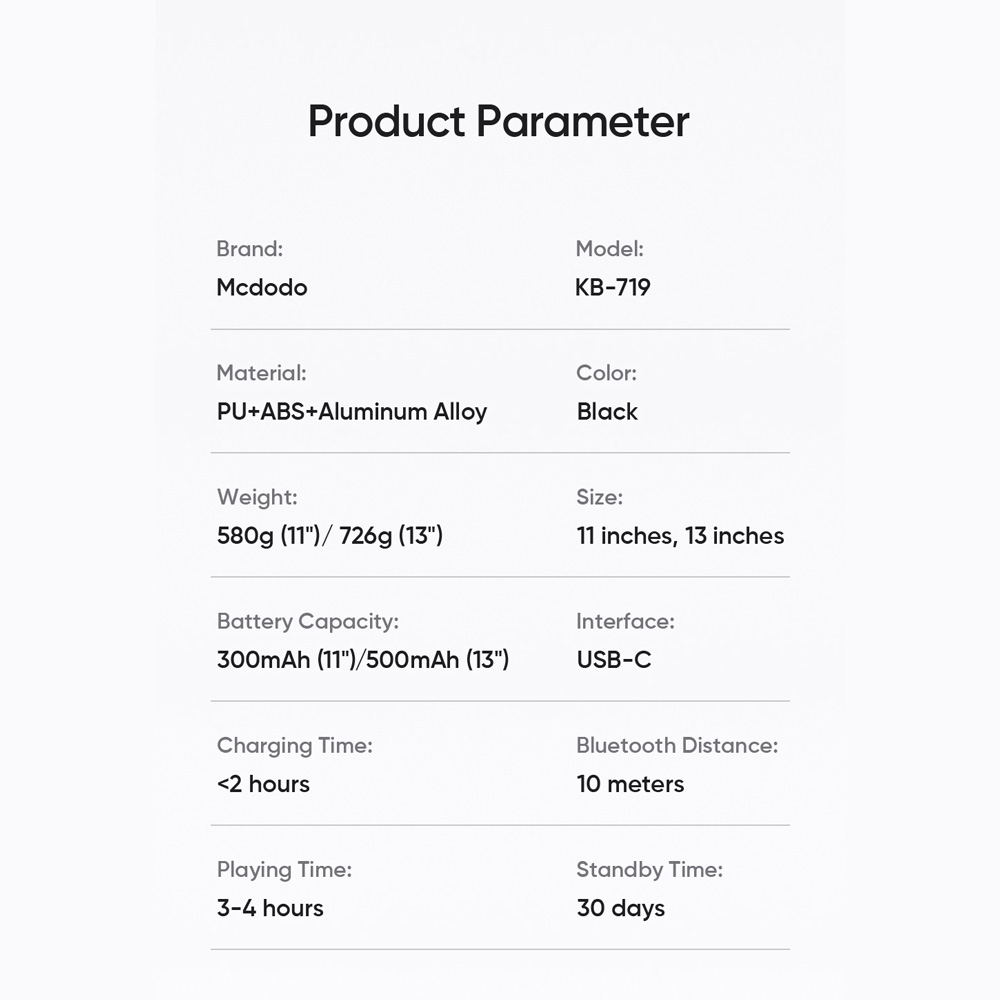The height and width of the screenshot is (1000, 1000).
Task: Select the 3-4 hours playing time
Action: (x=270, y=908)
